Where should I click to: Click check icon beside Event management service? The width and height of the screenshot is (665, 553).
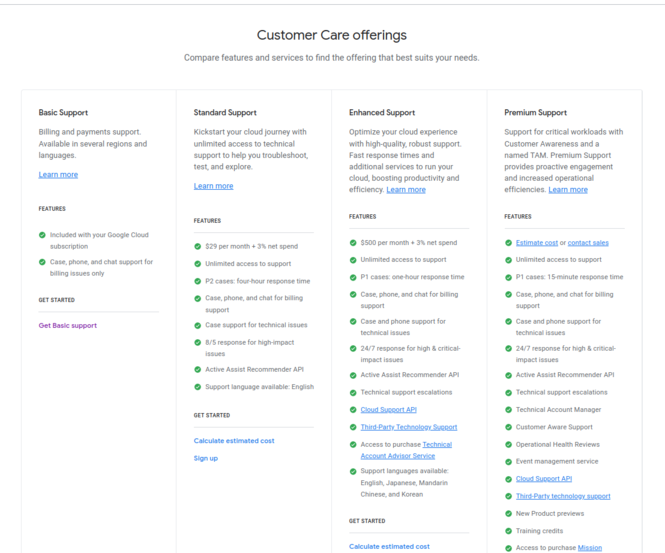tap(508, 462)
